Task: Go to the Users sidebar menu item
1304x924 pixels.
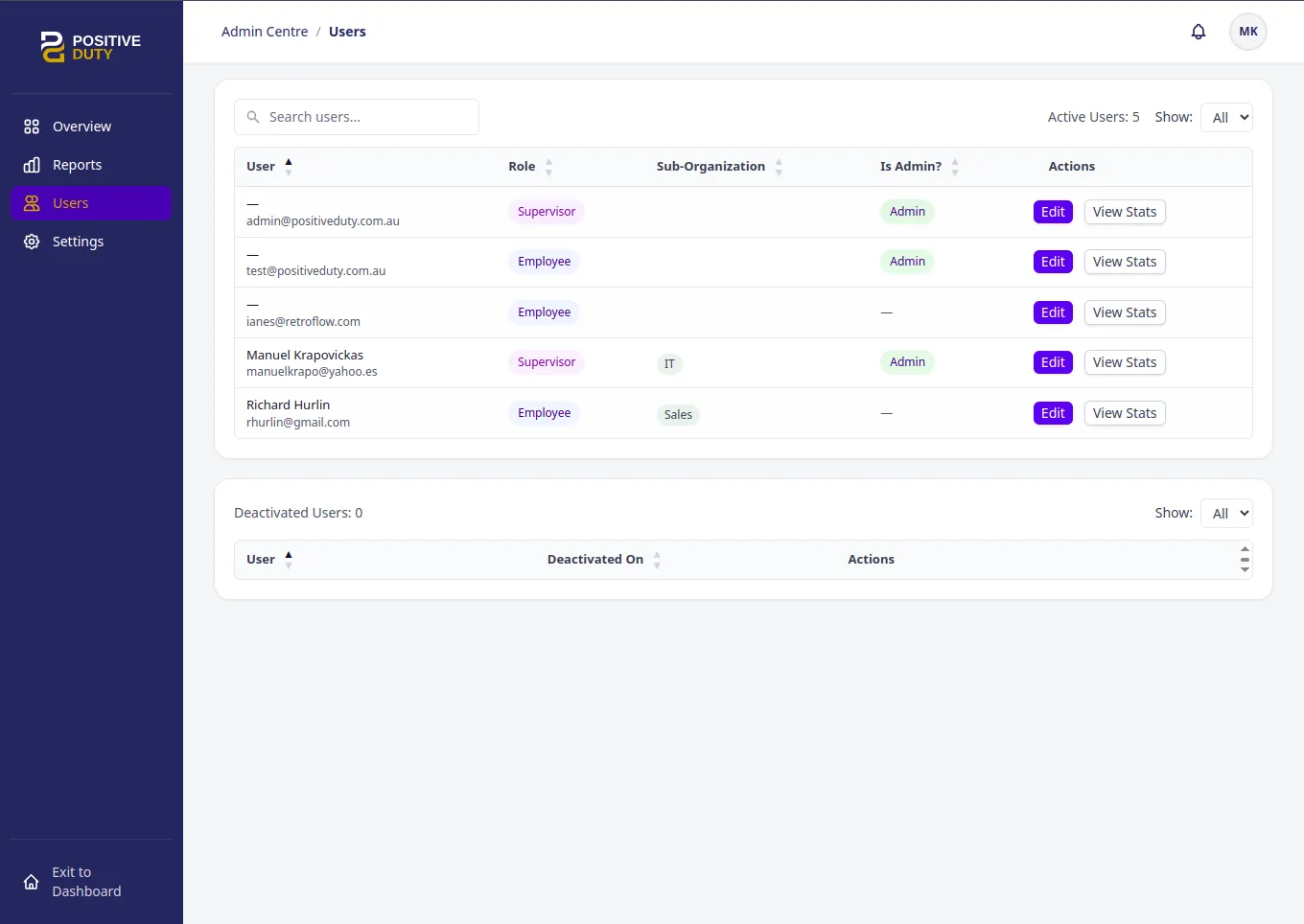Action: pos(91,203)
